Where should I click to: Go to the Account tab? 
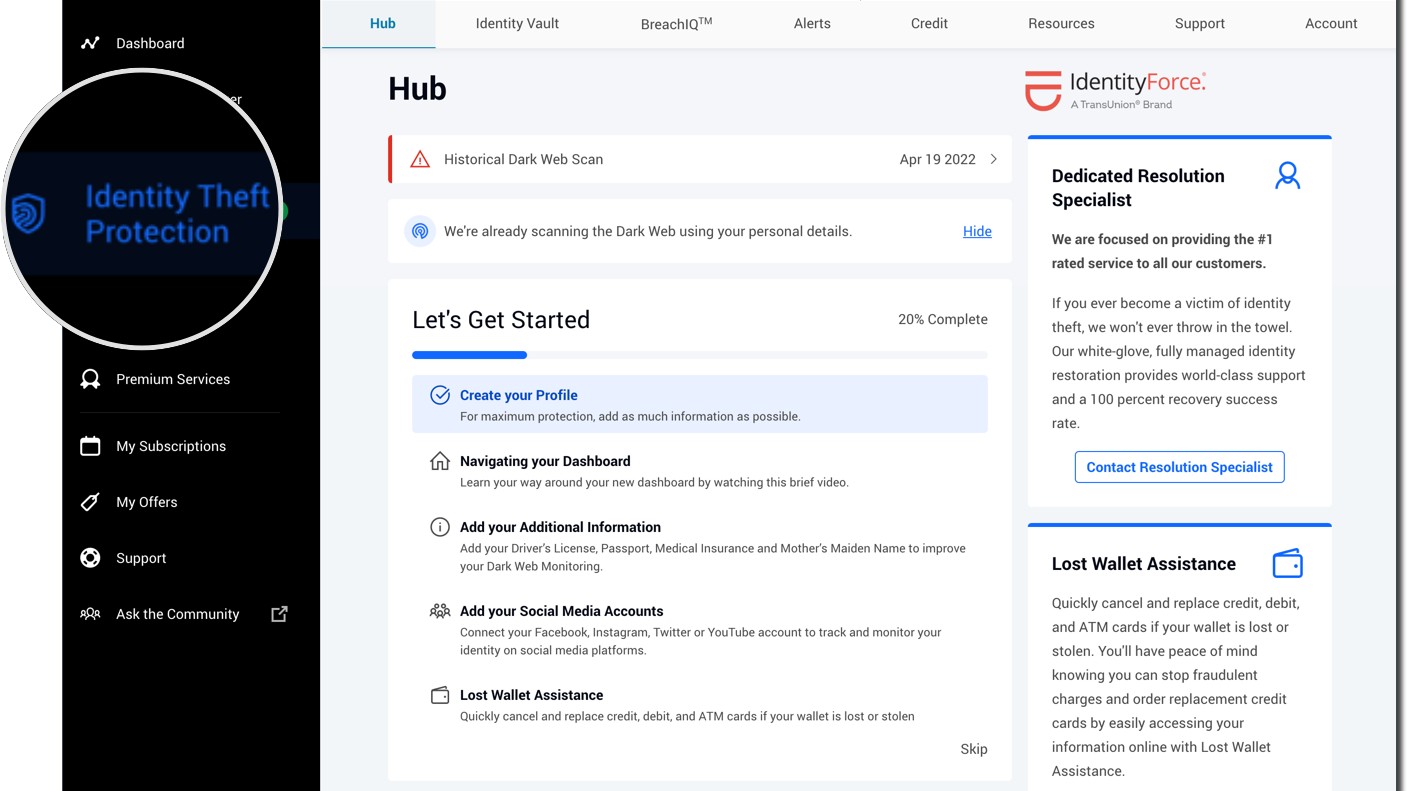click(x=1331, y=23)
